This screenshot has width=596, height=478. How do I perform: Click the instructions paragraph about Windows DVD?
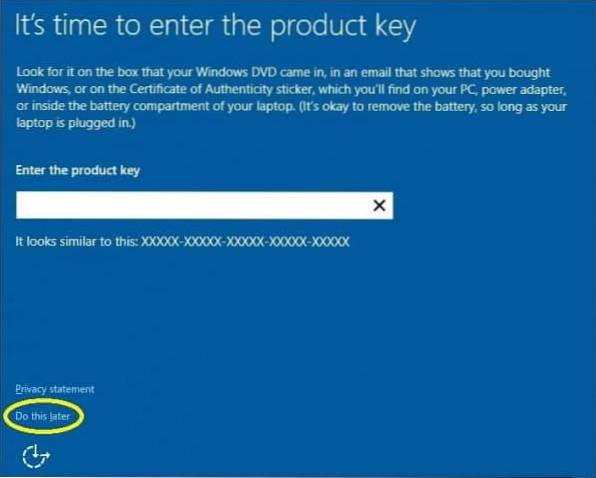point(292,98)
